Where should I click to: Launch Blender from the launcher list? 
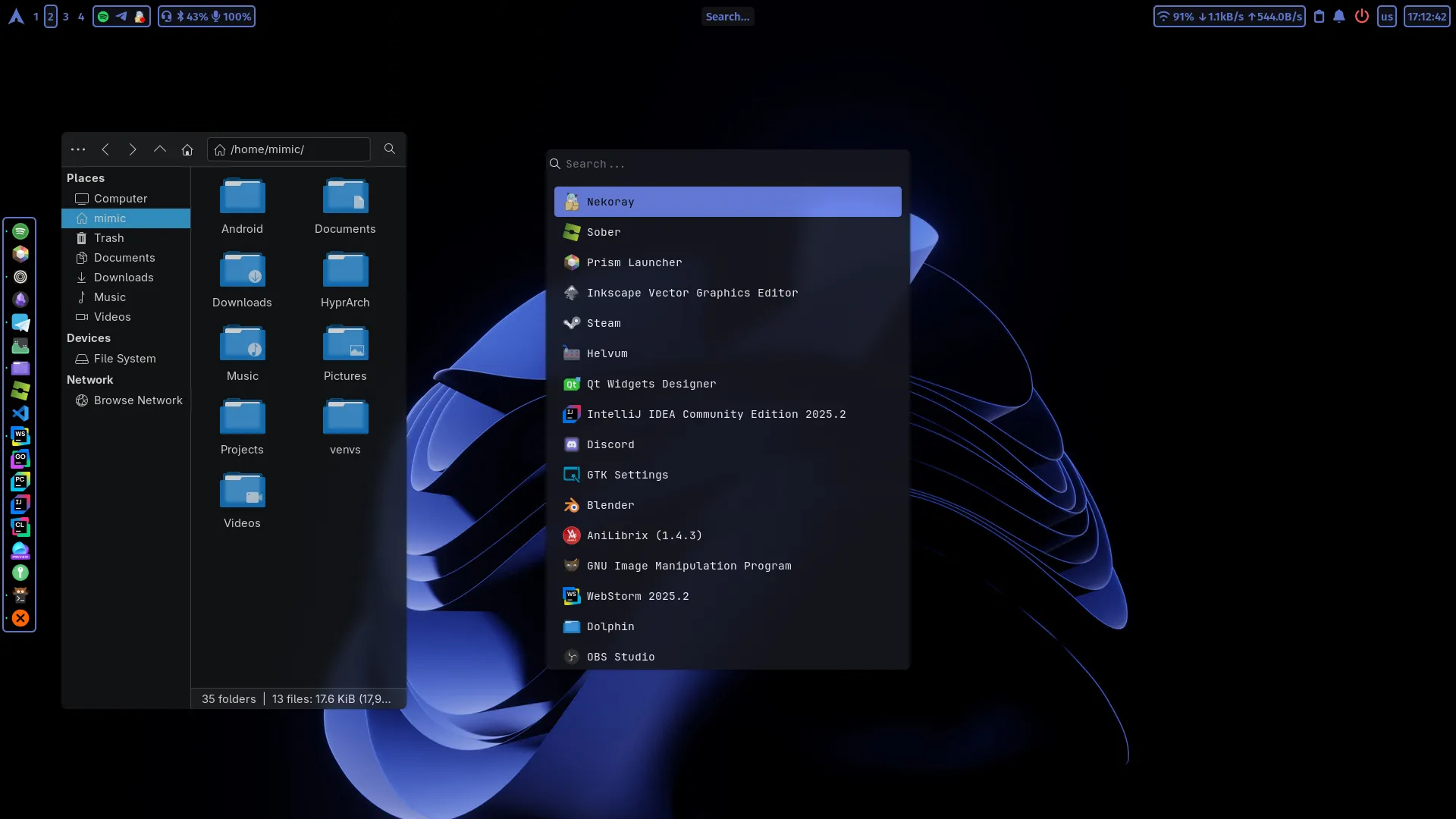tap(728, 505)
